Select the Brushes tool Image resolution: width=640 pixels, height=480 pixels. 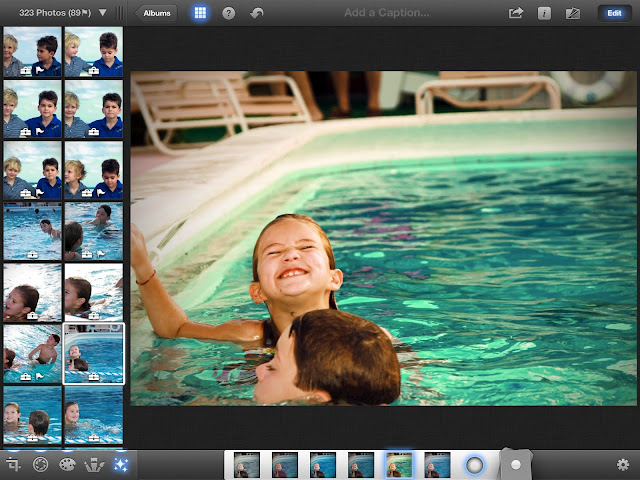[x=95, y=465]
